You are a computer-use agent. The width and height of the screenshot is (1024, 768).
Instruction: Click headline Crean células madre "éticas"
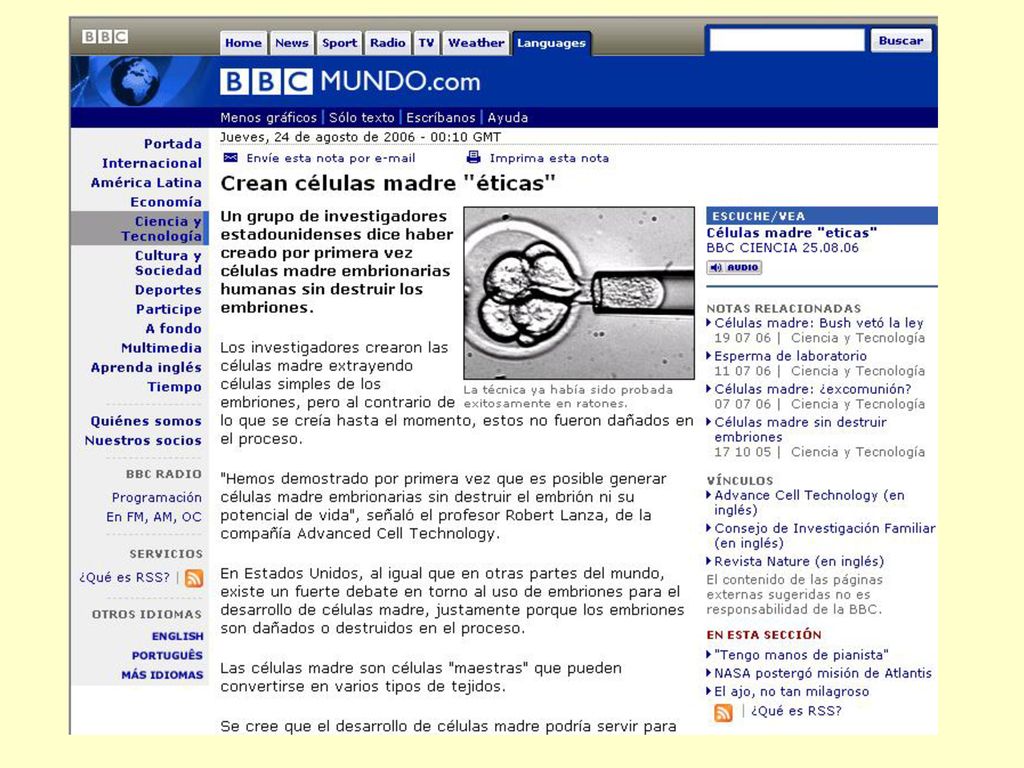click(387, 183)
